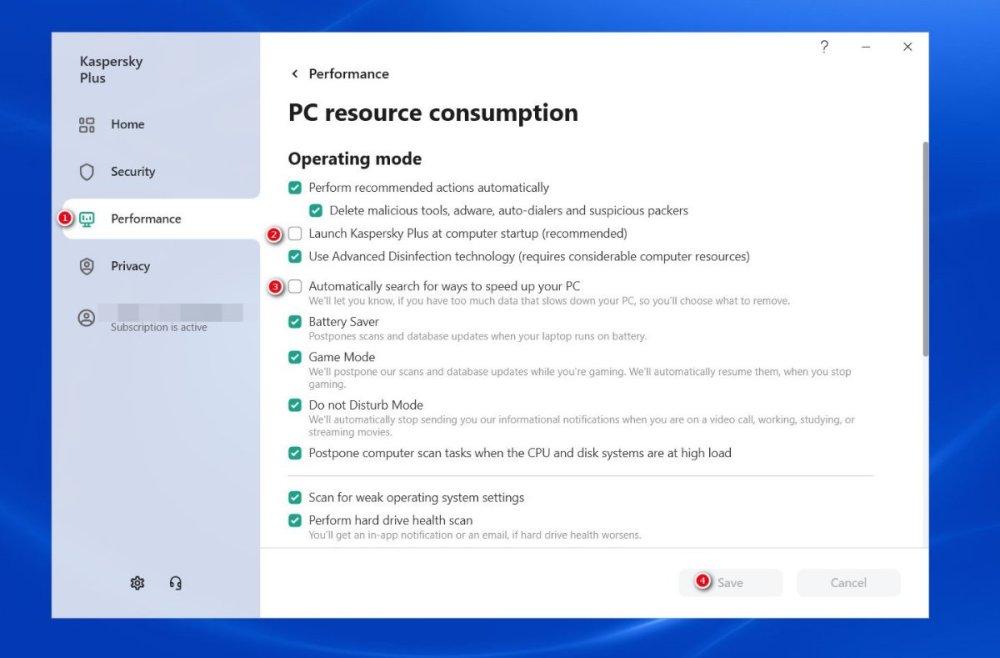
Task: Open the Subscription is active account entry
Action: point(159,327)
